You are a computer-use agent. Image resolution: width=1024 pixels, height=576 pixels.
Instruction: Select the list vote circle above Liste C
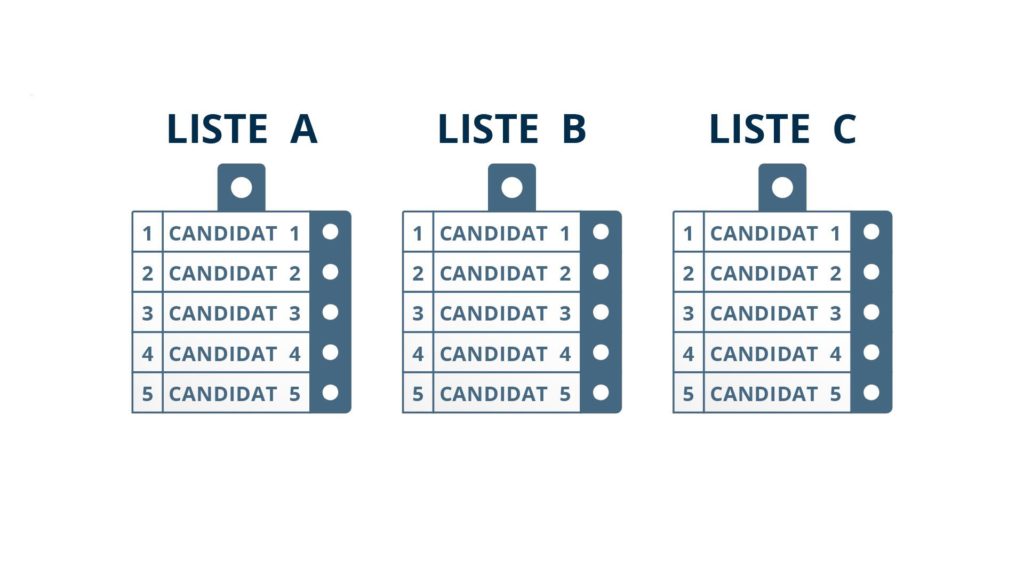tap(782, 187)
